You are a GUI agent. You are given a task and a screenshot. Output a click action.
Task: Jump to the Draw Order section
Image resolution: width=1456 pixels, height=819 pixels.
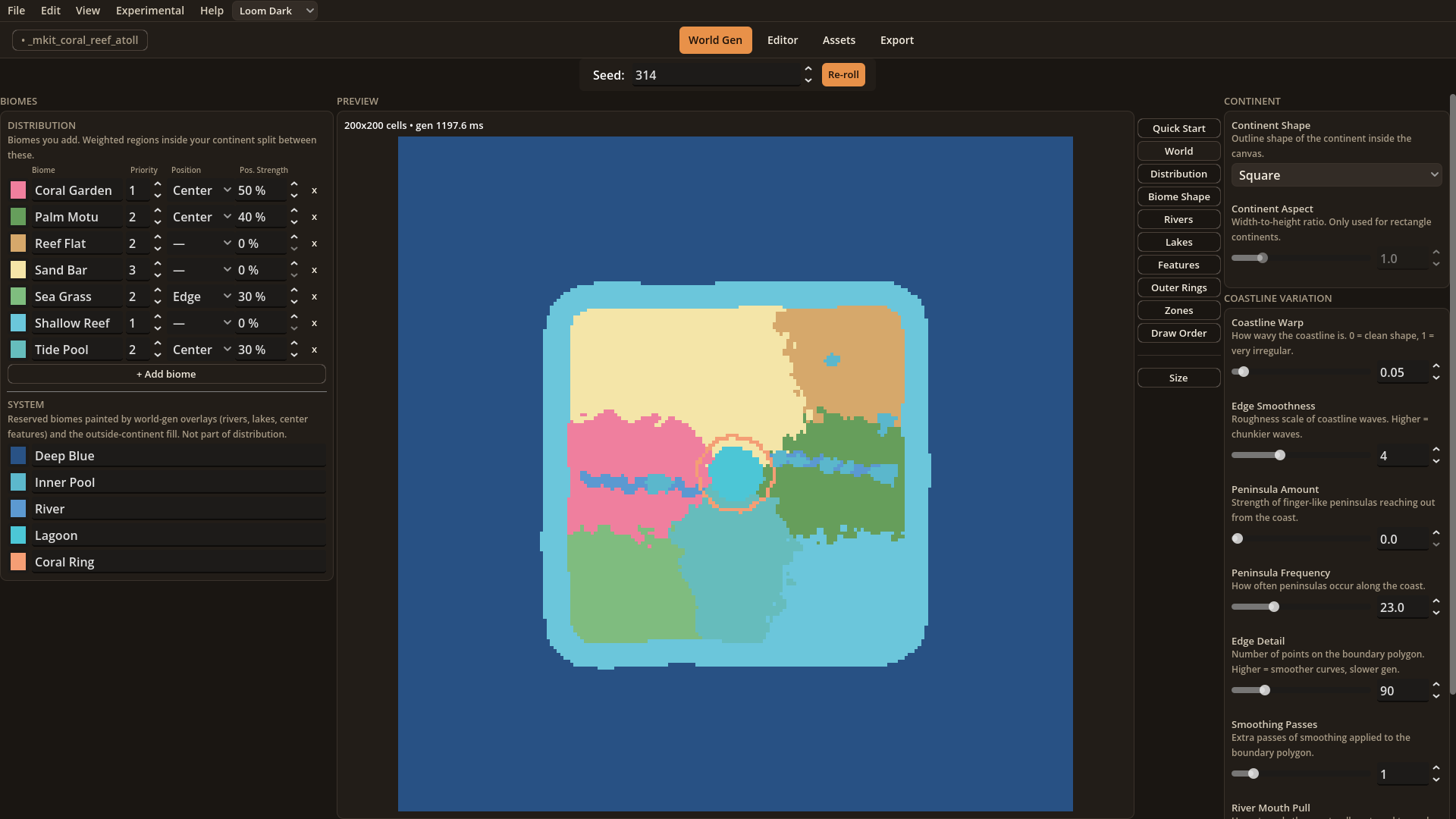[x=1178, y=333]
